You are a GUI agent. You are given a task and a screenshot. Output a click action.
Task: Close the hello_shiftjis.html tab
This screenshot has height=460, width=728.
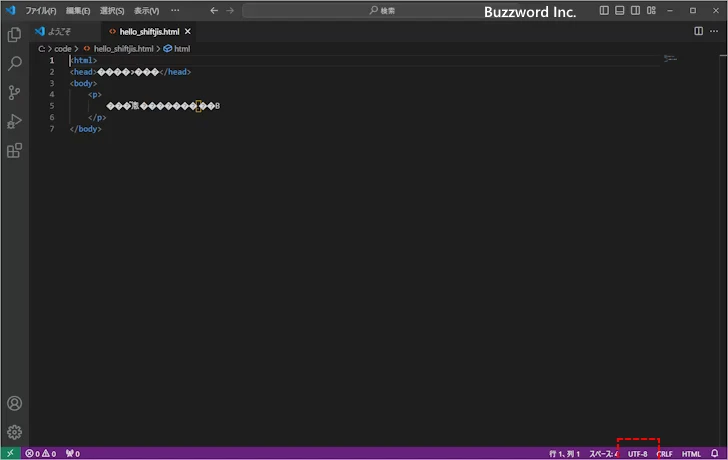[x=188, y=32]
